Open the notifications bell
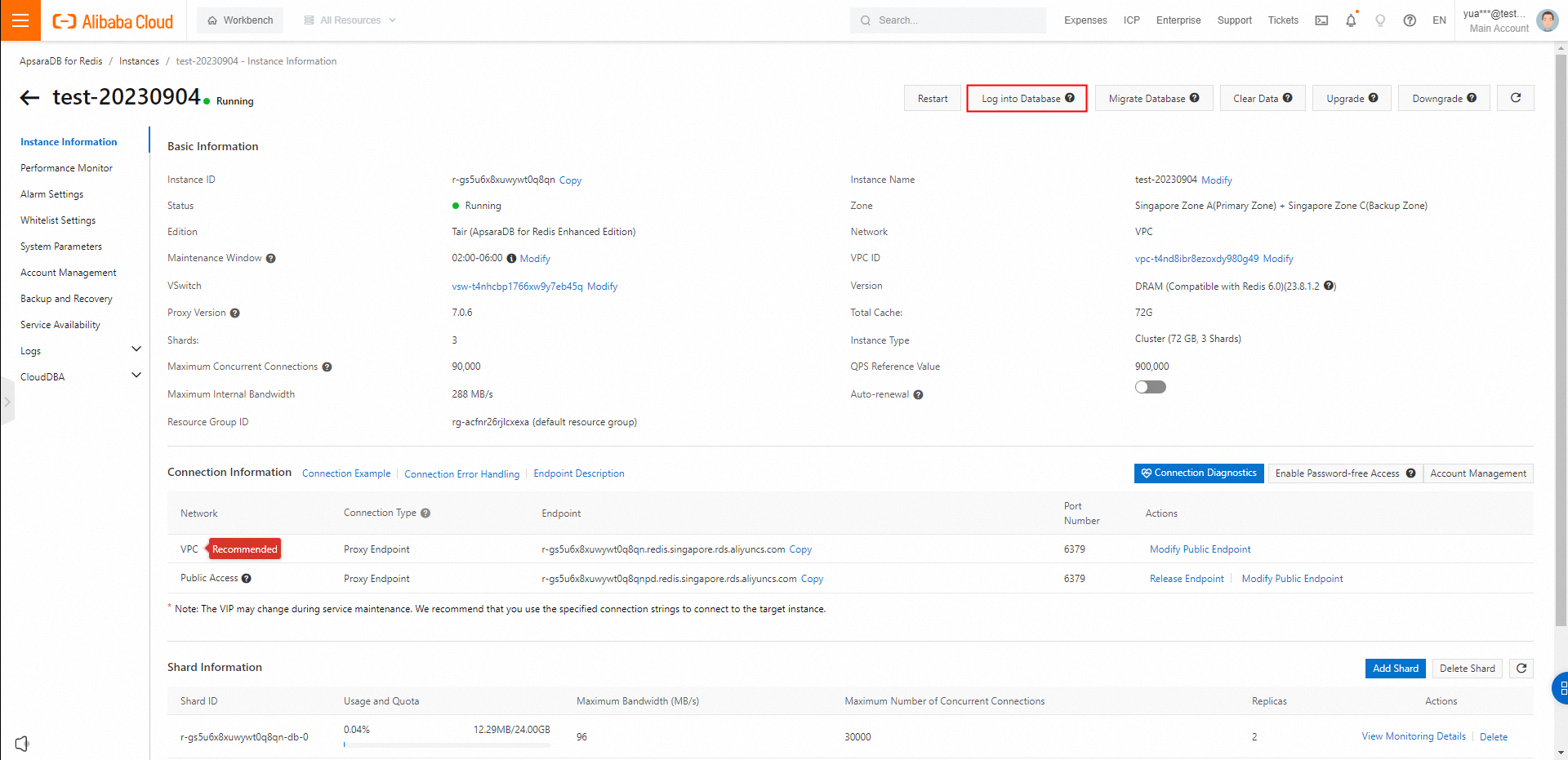Screen dimensions: 1568x760 [x=1351, y=20]
